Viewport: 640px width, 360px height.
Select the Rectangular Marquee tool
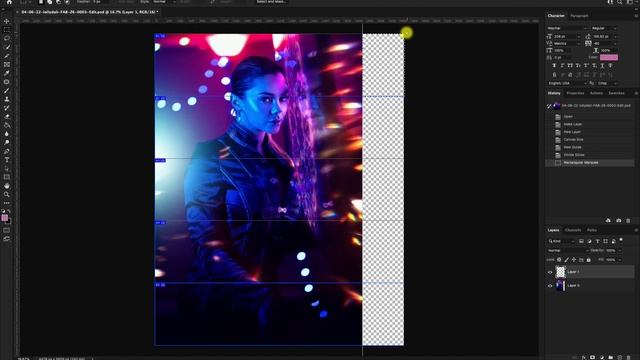(x=7, y=30)
